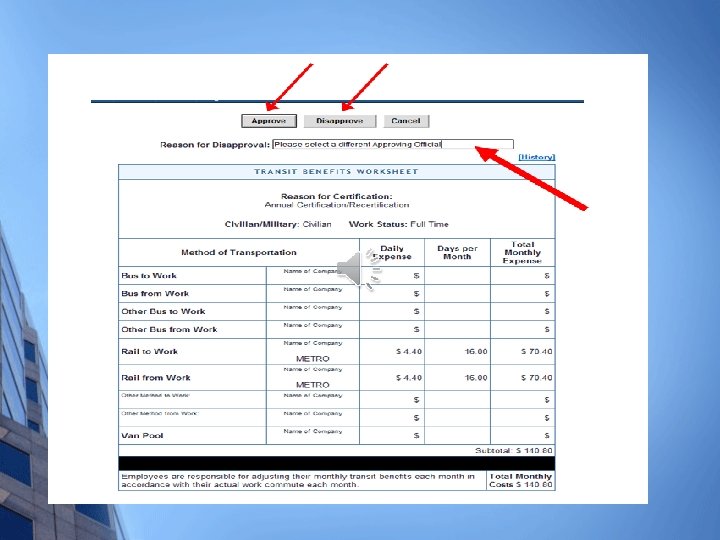Select the Work Status value Full Time

[x=429, y=224]
